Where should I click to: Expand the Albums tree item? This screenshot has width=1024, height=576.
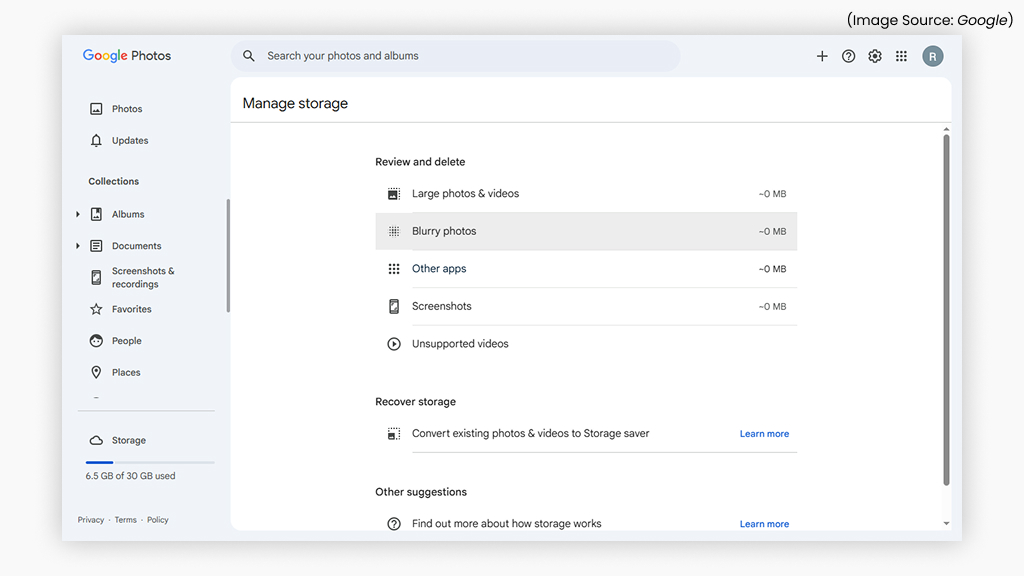[x=78, y=213]
